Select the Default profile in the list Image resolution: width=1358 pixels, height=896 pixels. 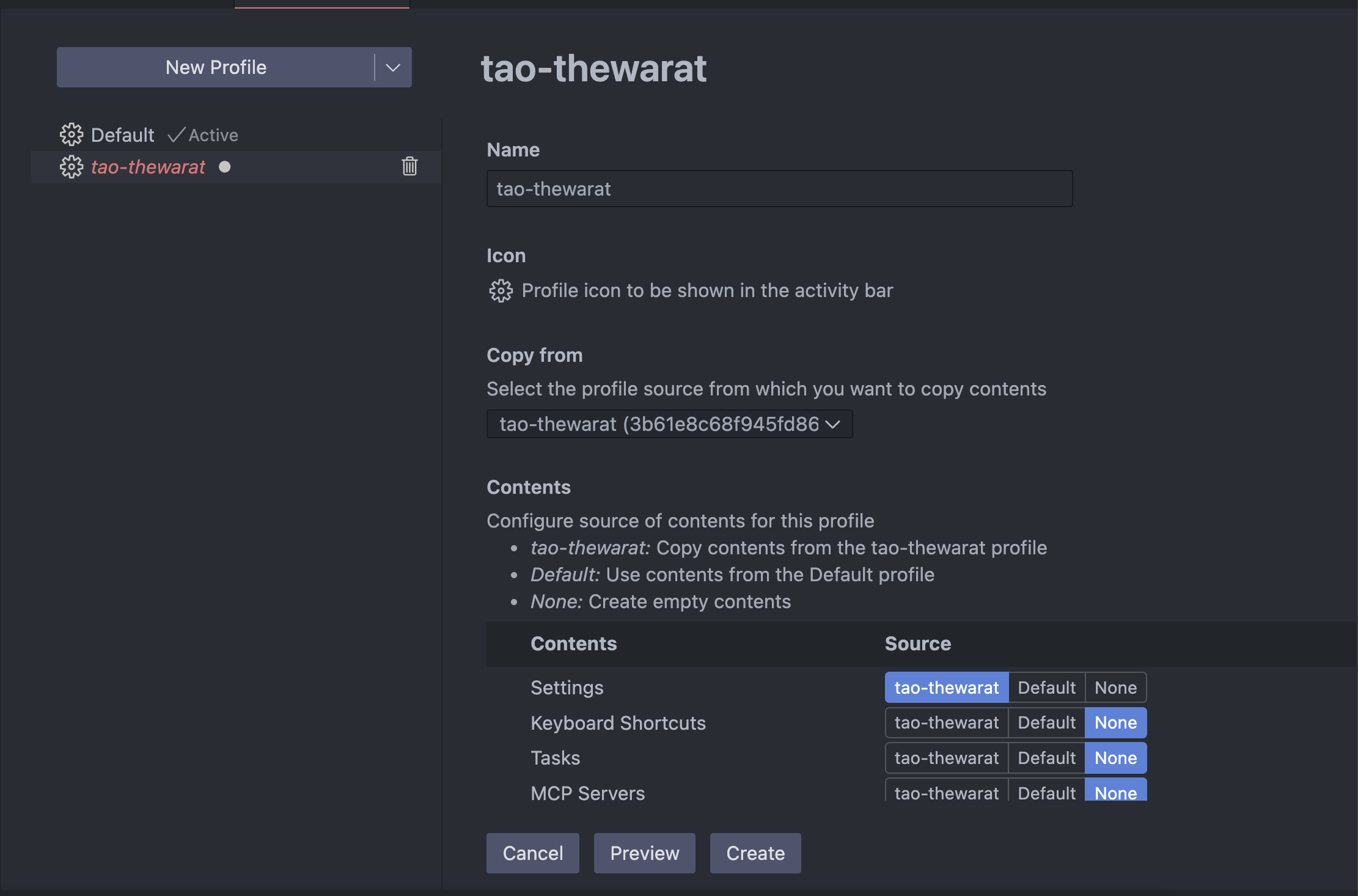[236, 135]
